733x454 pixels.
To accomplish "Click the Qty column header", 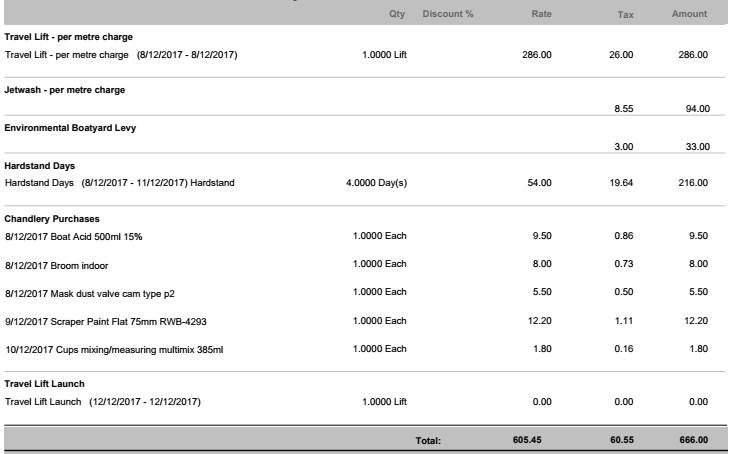I will [x=396, y=15].
